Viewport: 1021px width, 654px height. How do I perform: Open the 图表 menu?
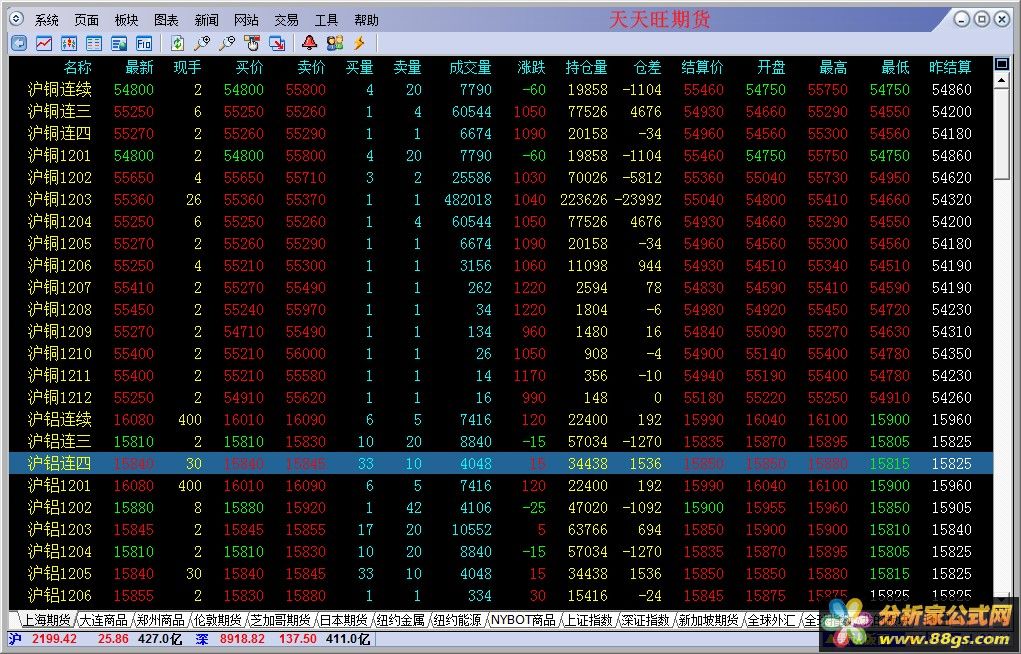coord(166,20)
